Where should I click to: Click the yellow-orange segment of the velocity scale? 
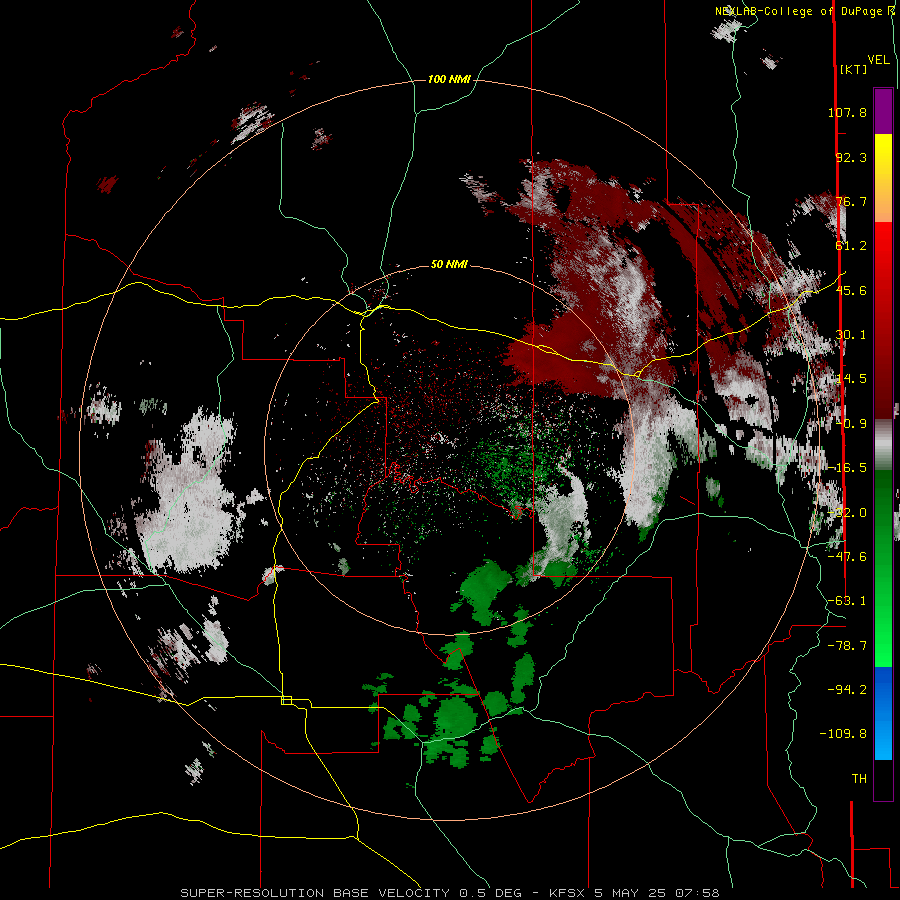[x=883, y=178]
